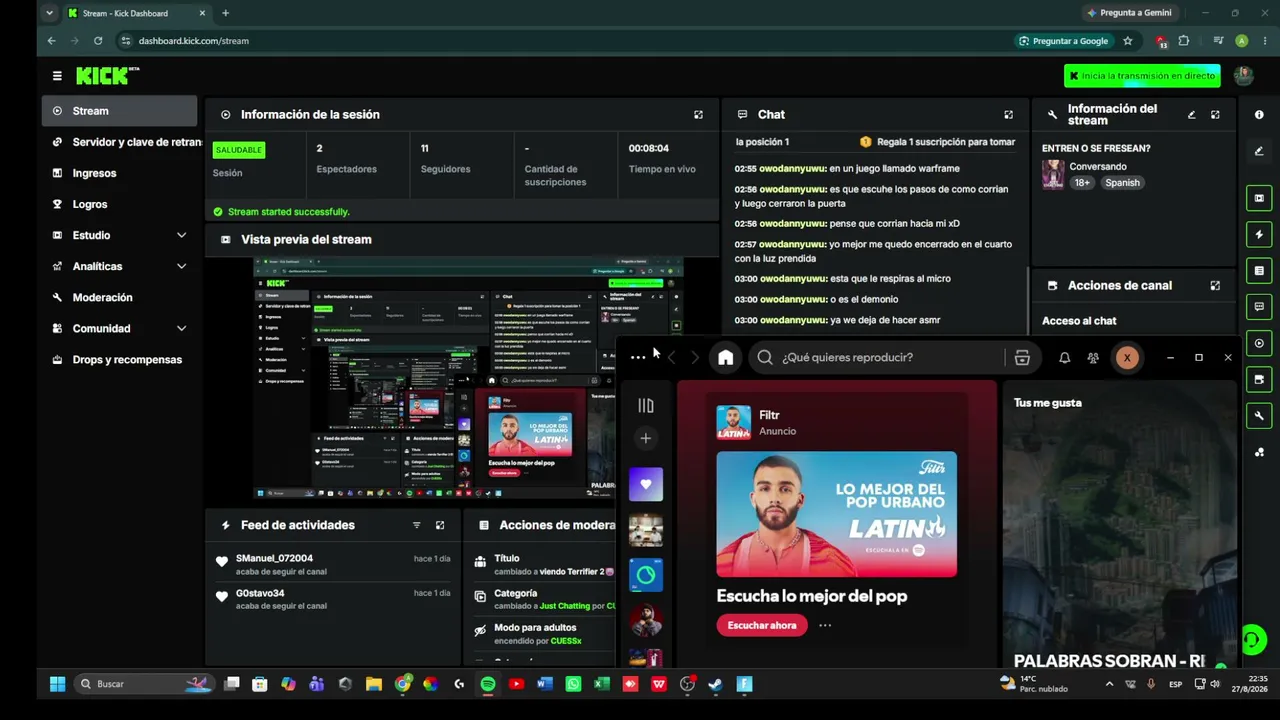Create a new Spotify playlist with plus icon

coord(646,438)
